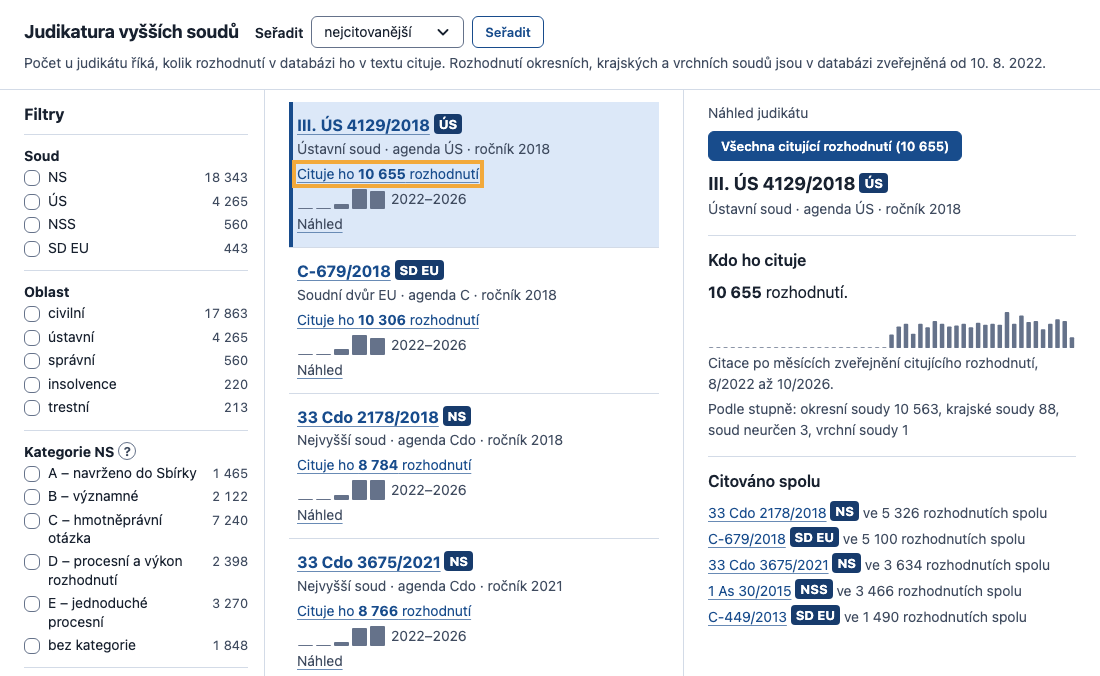Open 33 Cdo 2178/2018 title in results list
Screen dimensions: 1100x676
pyautogui.click(x=368, y=417)
